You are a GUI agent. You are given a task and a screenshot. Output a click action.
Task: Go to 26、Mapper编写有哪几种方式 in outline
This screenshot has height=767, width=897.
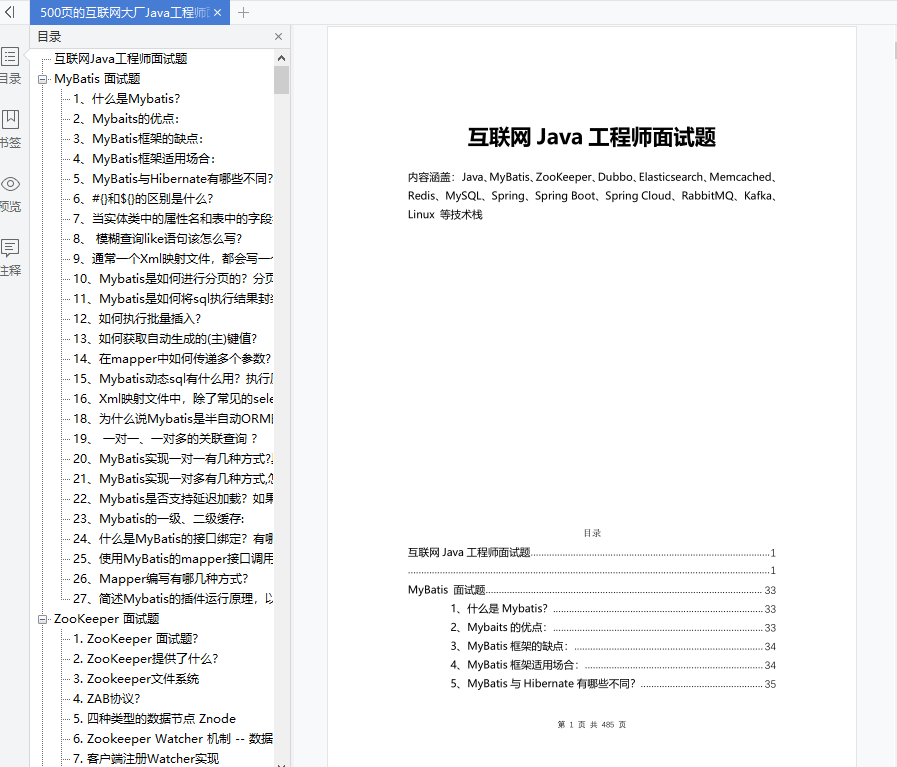161,579
